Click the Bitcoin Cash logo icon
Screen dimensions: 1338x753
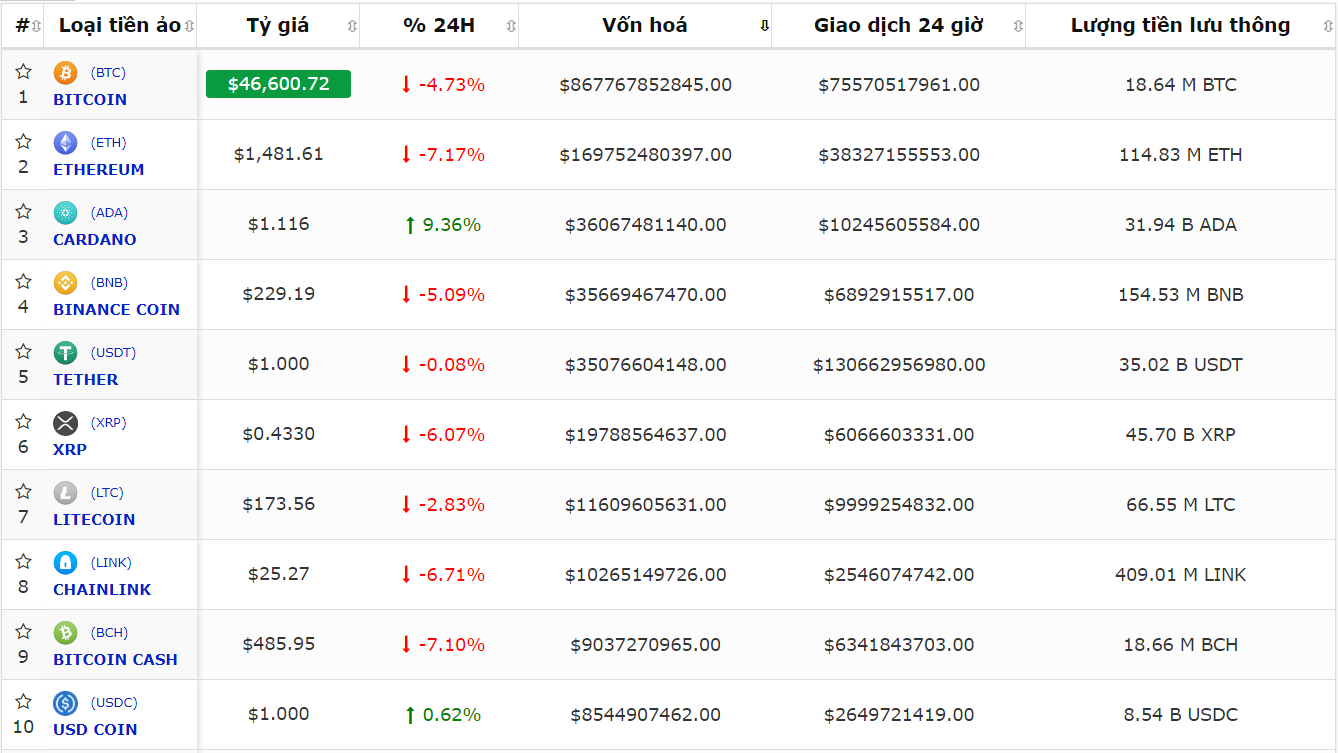[65, 633]
